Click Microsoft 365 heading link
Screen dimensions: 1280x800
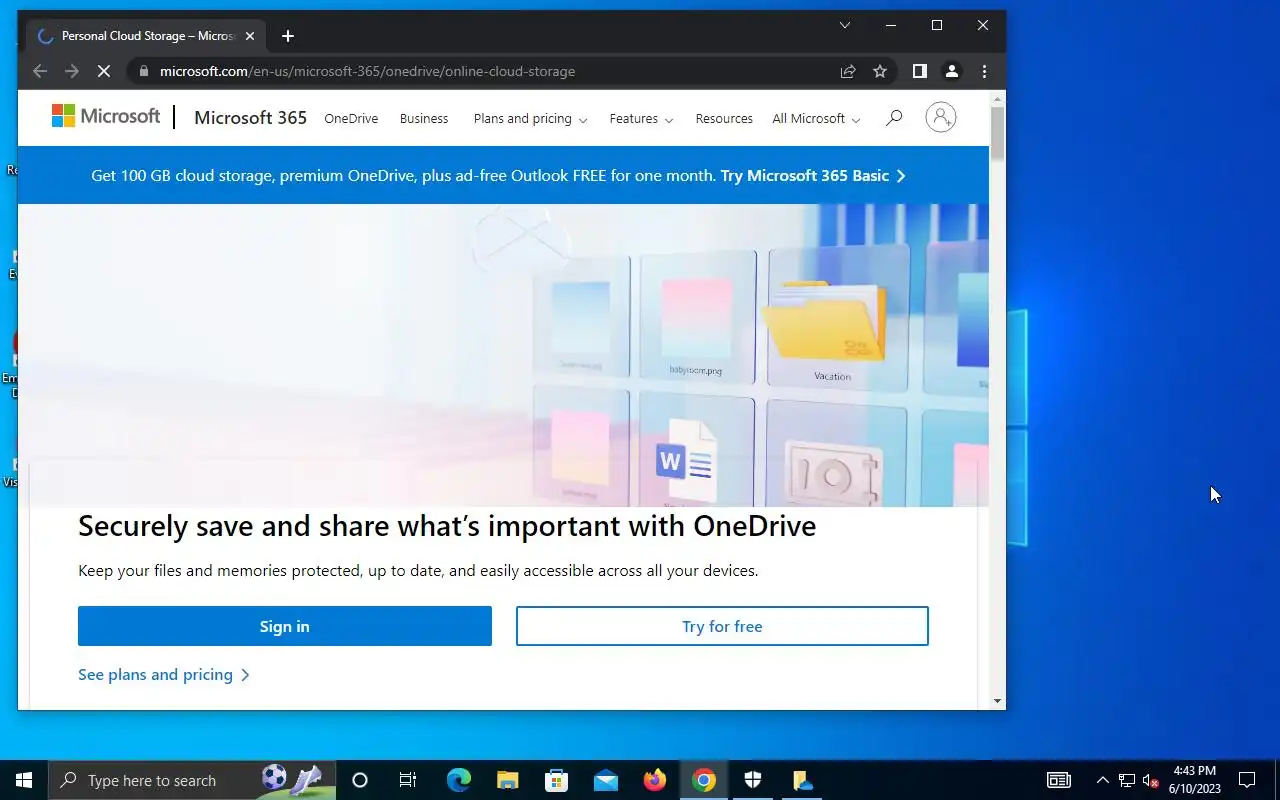click(x=250, y=117)
